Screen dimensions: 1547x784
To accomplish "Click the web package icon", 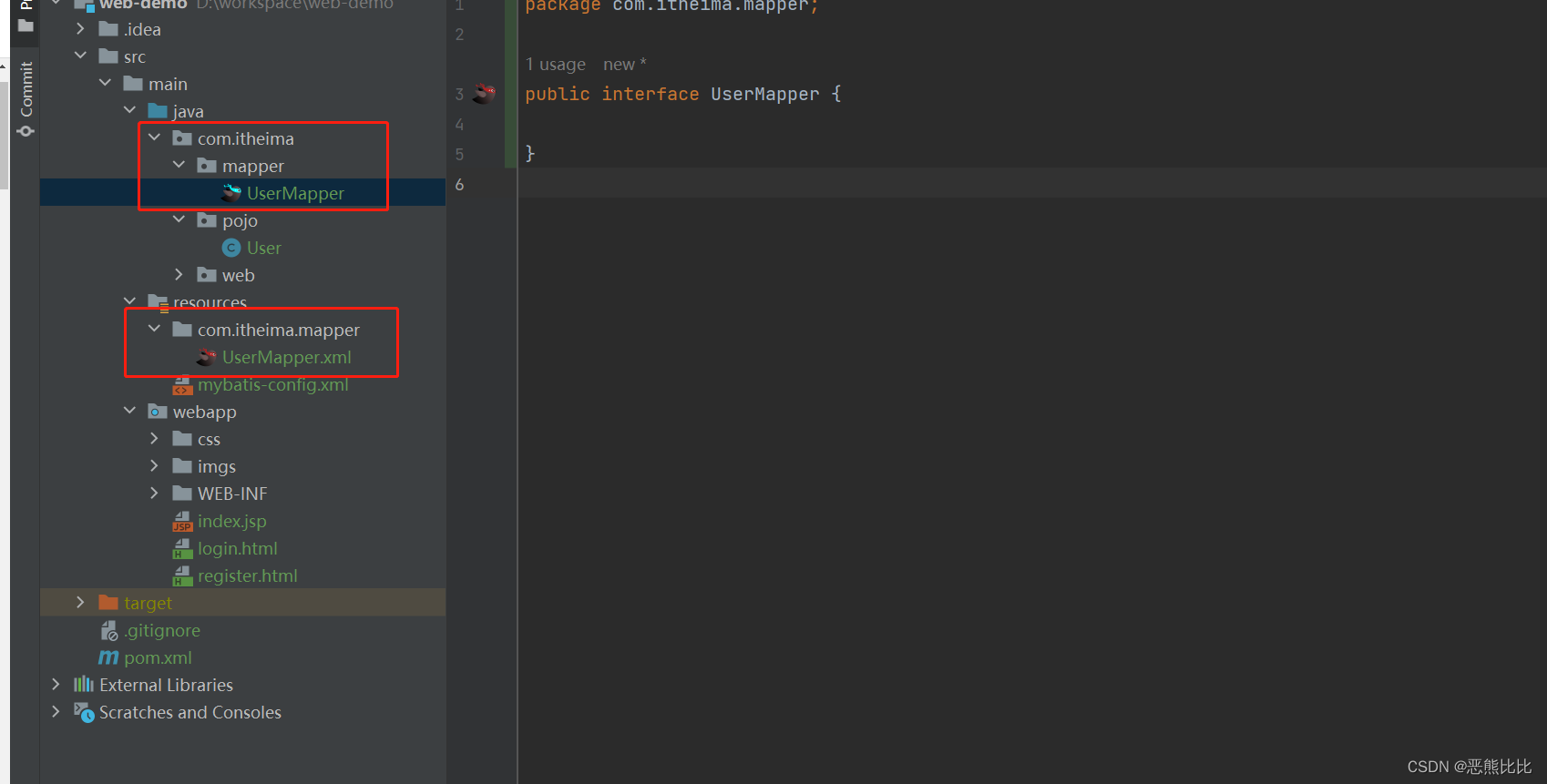I will pos(207,275).
